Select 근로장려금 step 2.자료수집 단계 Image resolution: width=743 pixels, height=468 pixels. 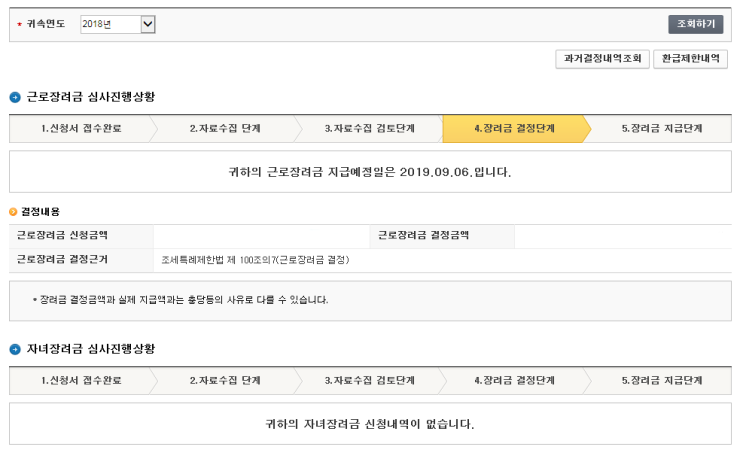(x=225, y=128)
